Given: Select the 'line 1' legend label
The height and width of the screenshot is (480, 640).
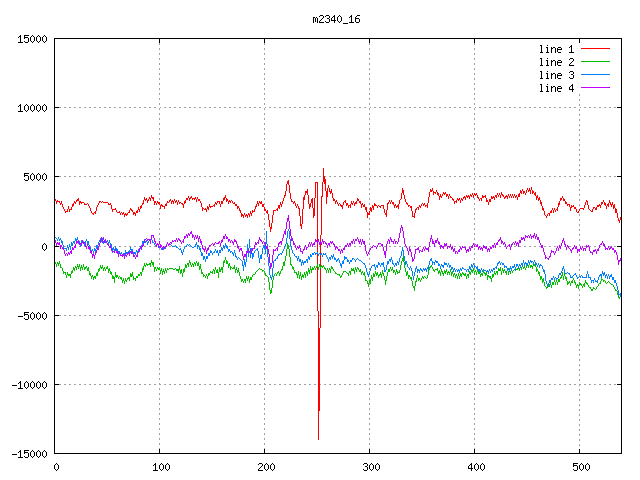Looking at the screenshot, I should [556, 49].
